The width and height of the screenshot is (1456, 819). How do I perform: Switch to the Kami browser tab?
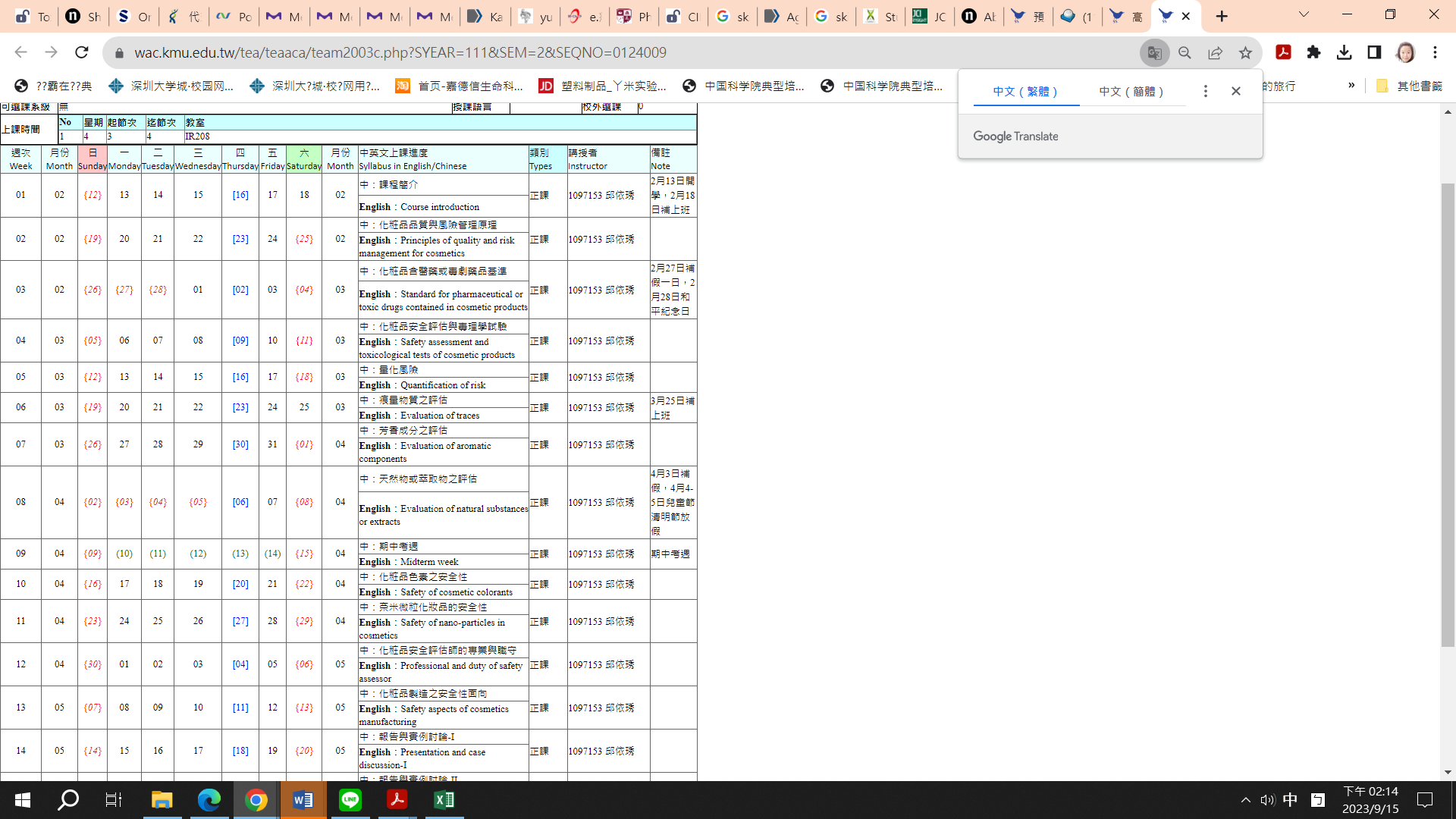click(x=485, y=16)
